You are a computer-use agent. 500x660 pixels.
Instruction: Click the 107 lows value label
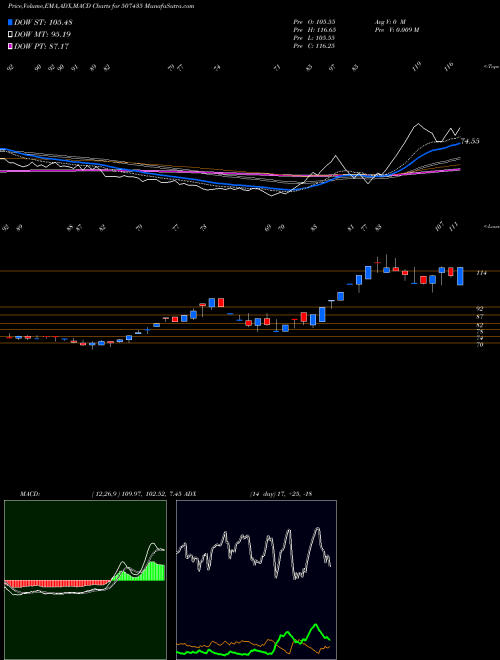439,227
